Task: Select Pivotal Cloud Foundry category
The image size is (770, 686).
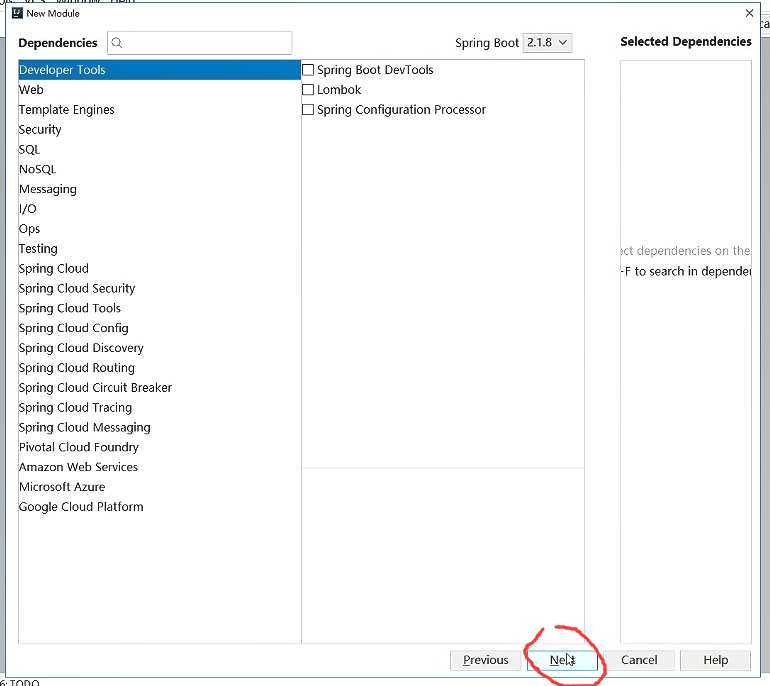Action: click(x=159, y=447)
